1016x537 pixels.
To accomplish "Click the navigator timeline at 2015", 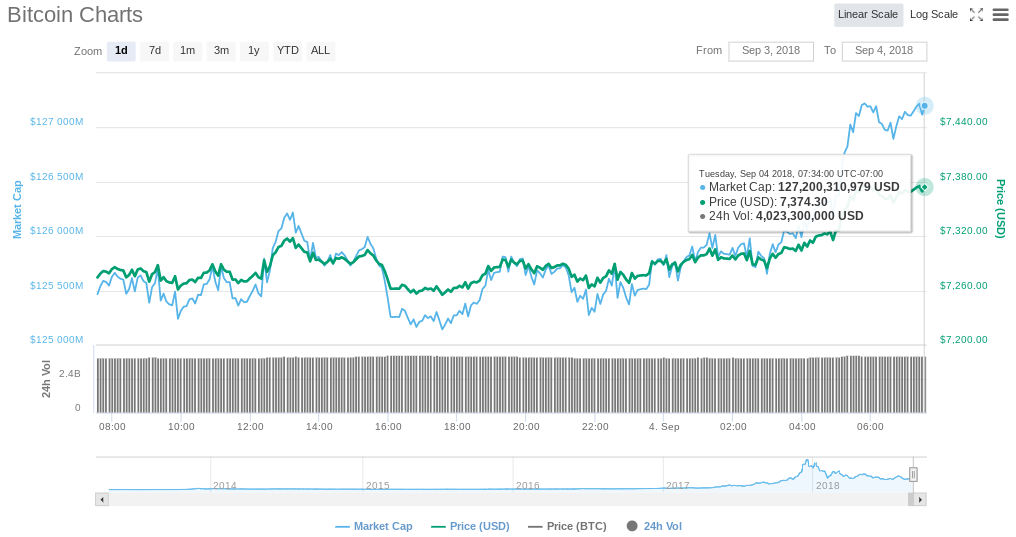I will click(x=378, y=485).
